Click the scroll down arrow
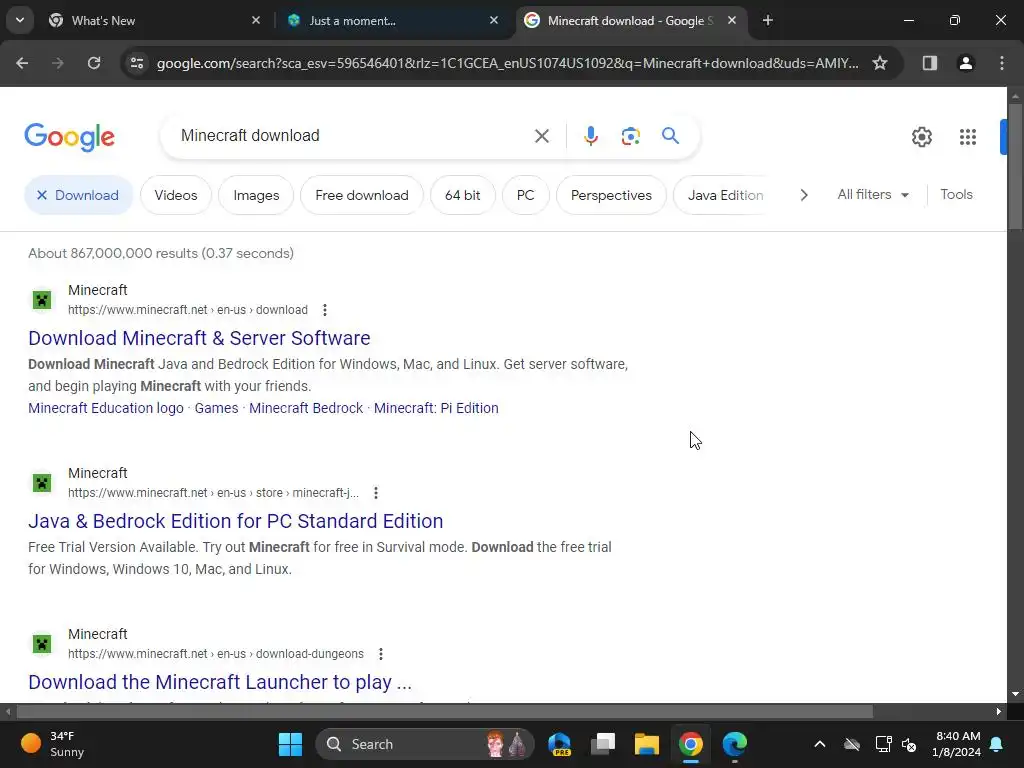Image resolution: width=1024 pixels, height=768 pixels. tap(1015, 694)
